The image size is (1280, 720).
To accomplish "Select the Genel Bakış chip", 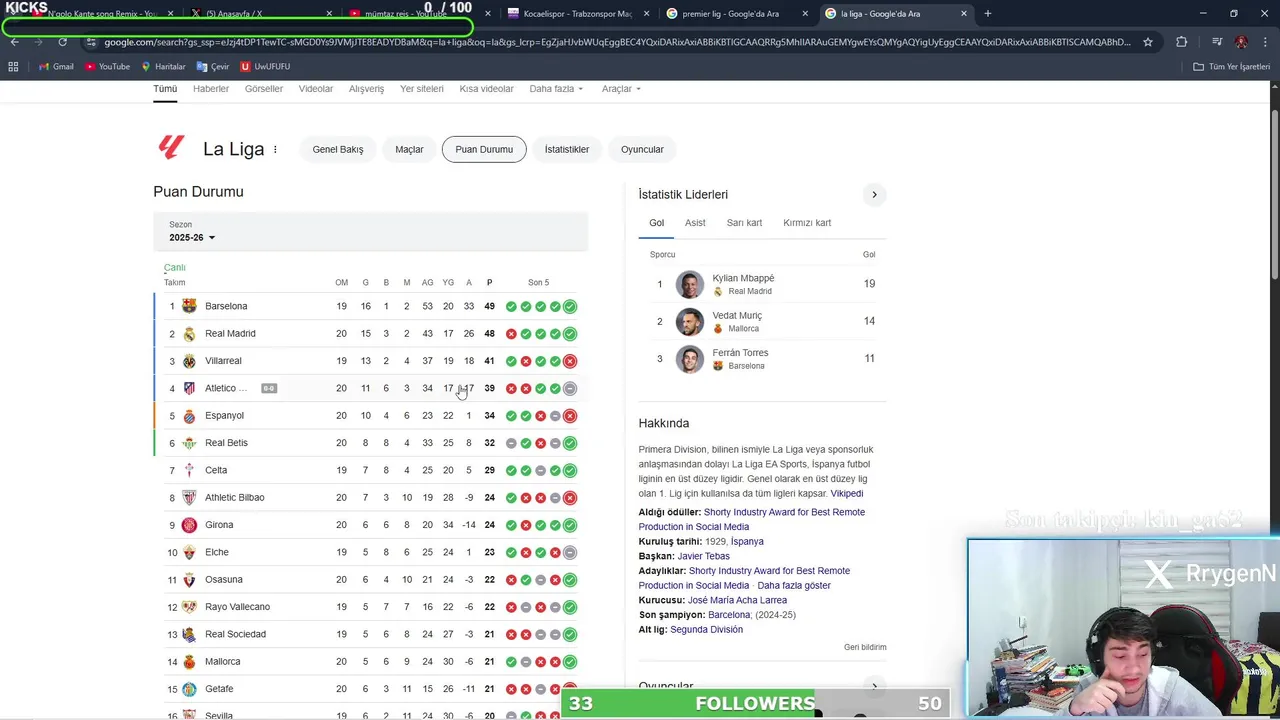I will [x=338, y=149].
